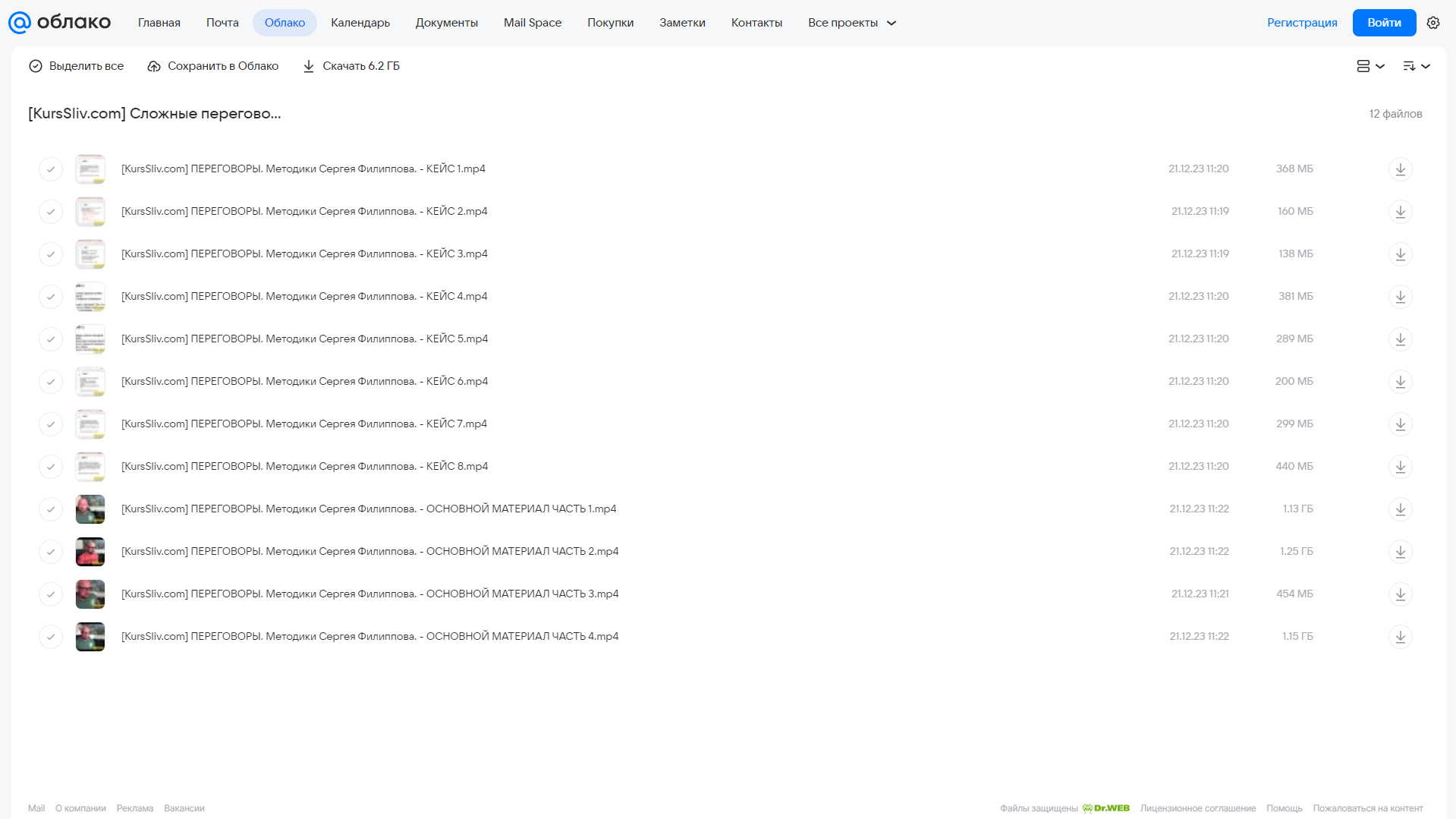Viewport: 1456px width, 819px height.
Task: Click the Облако @ logo
Action: pos(59,23)
